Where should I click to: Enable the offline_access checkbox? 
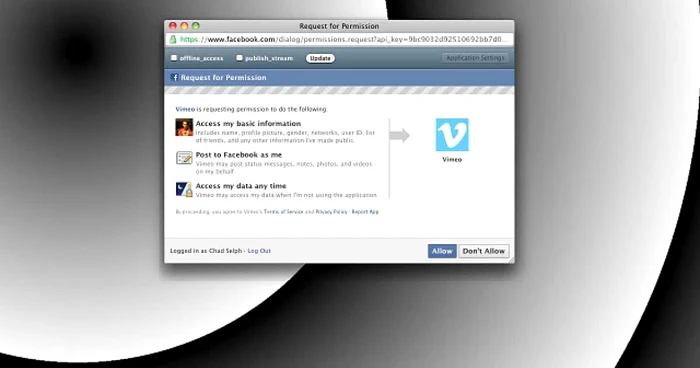coord(174,58)
